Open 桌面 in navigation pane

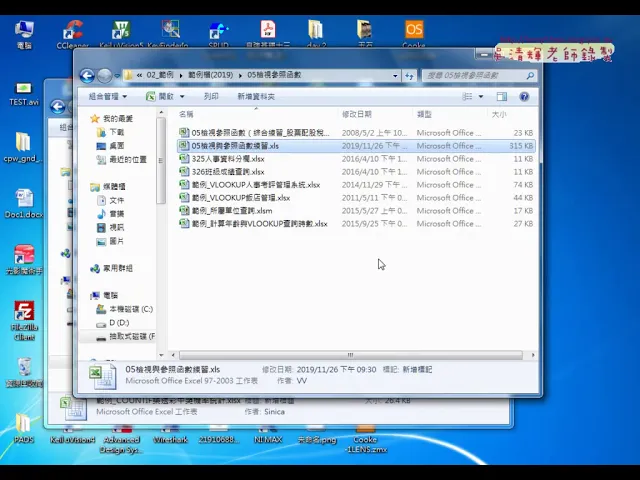pos(117,146)
